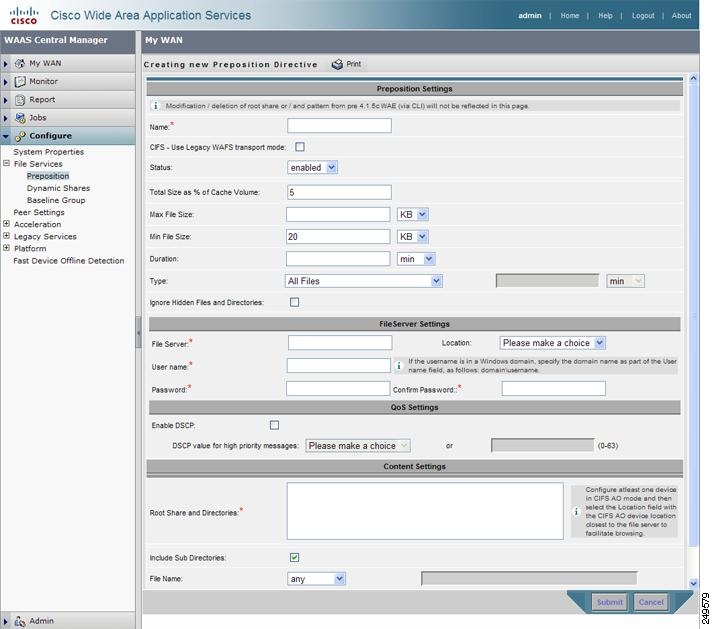The image size is (712, 629).
Task: Open the DSCP value dropdown
Action: tap(358, 446)
